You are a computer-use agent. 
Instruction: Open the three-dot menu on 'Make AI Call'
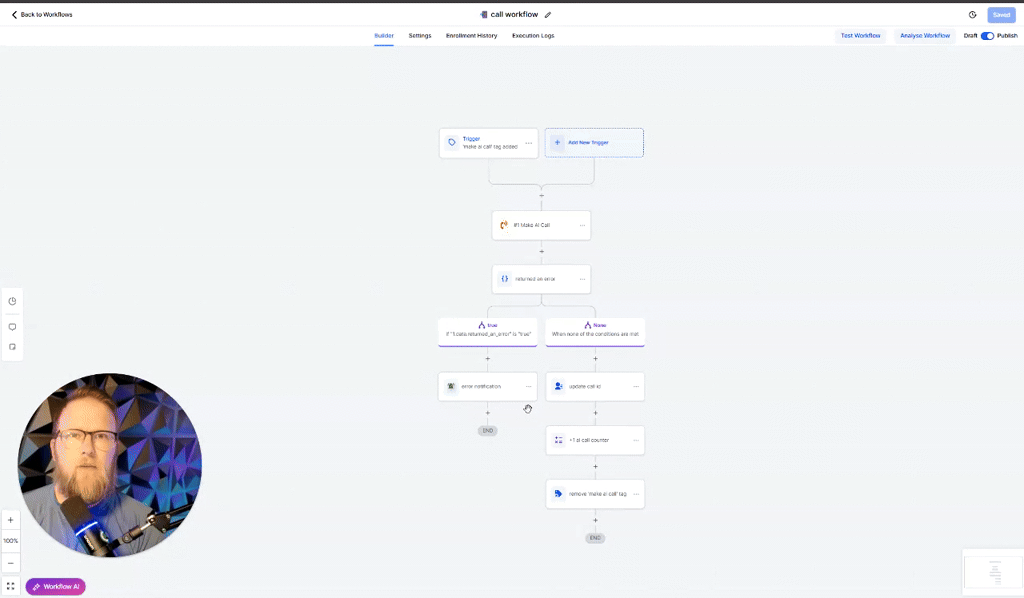[x=583, y=225]
